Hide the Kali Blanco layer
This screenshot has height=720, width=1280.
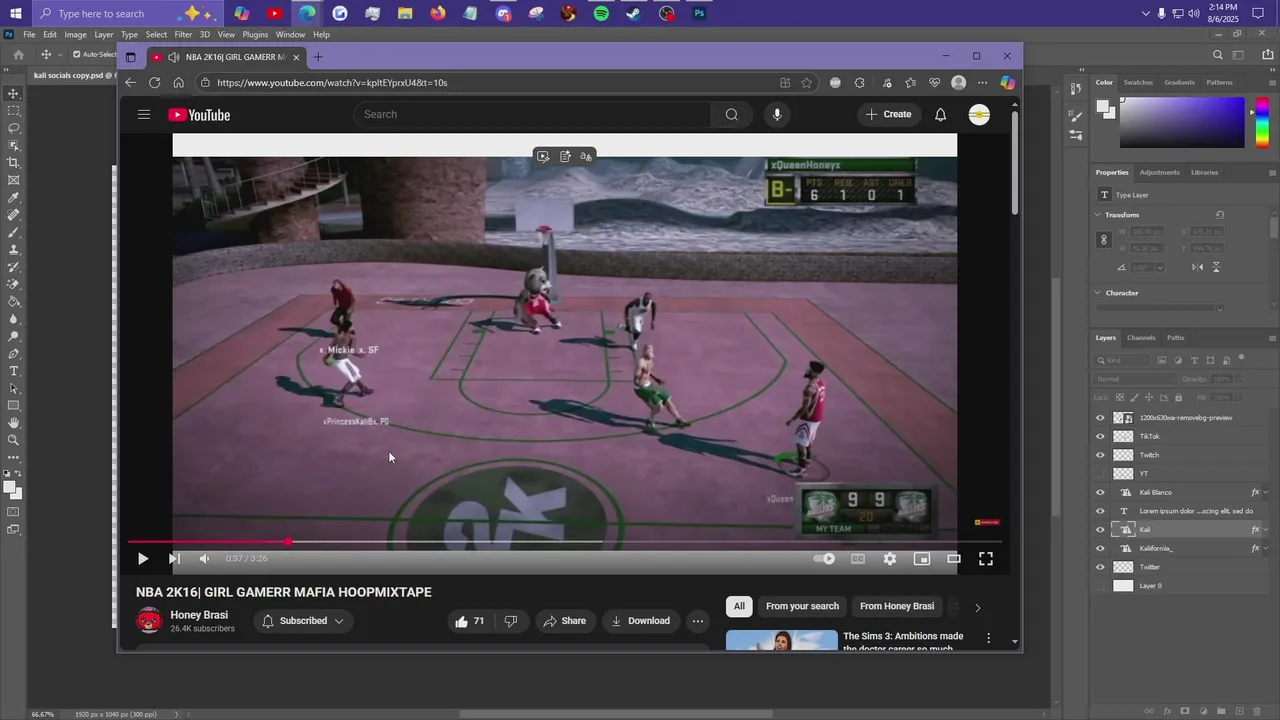(x=1100, y=492)
